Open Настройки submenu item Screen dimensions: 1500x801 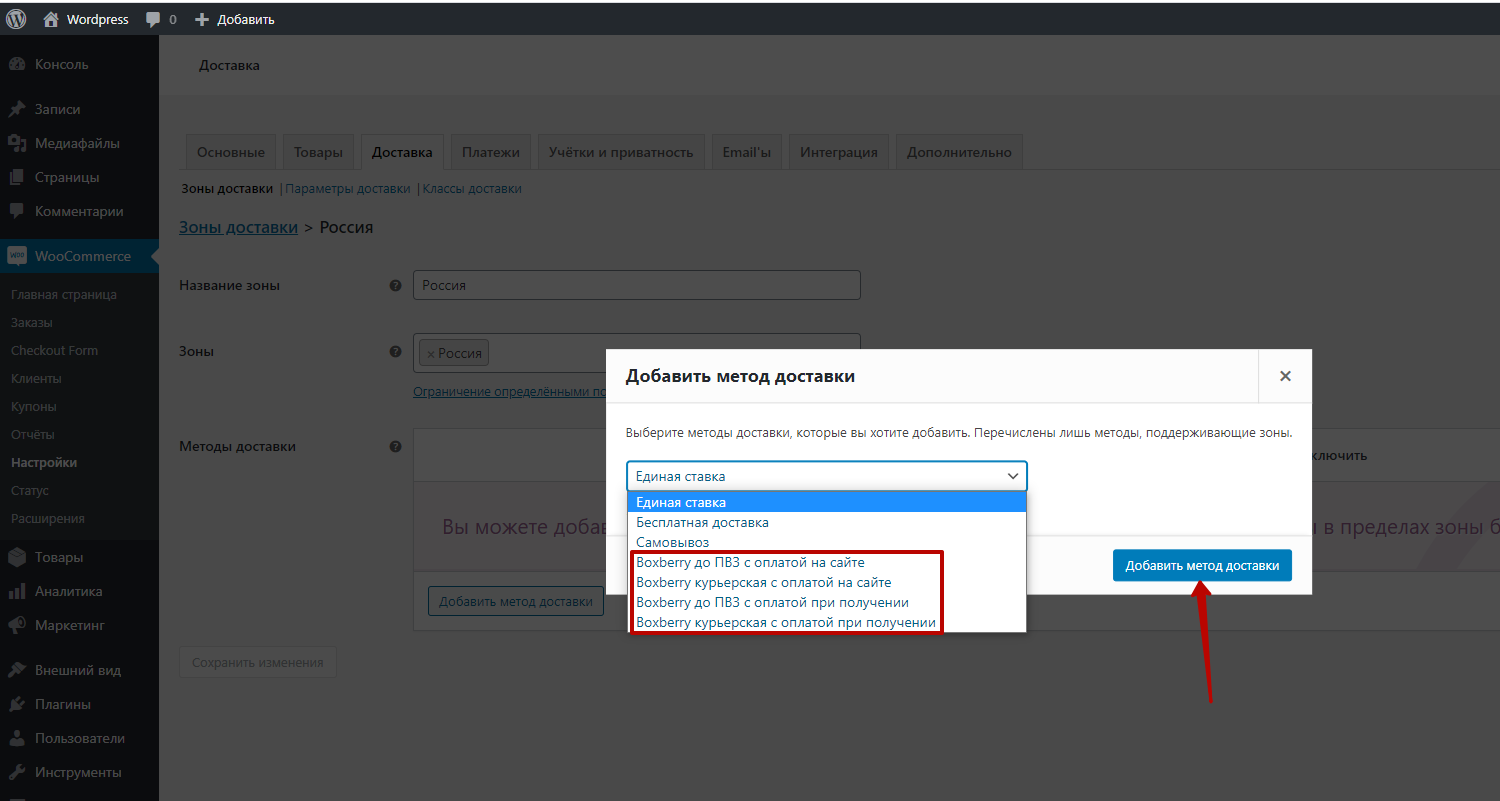[x=44, y=462]
